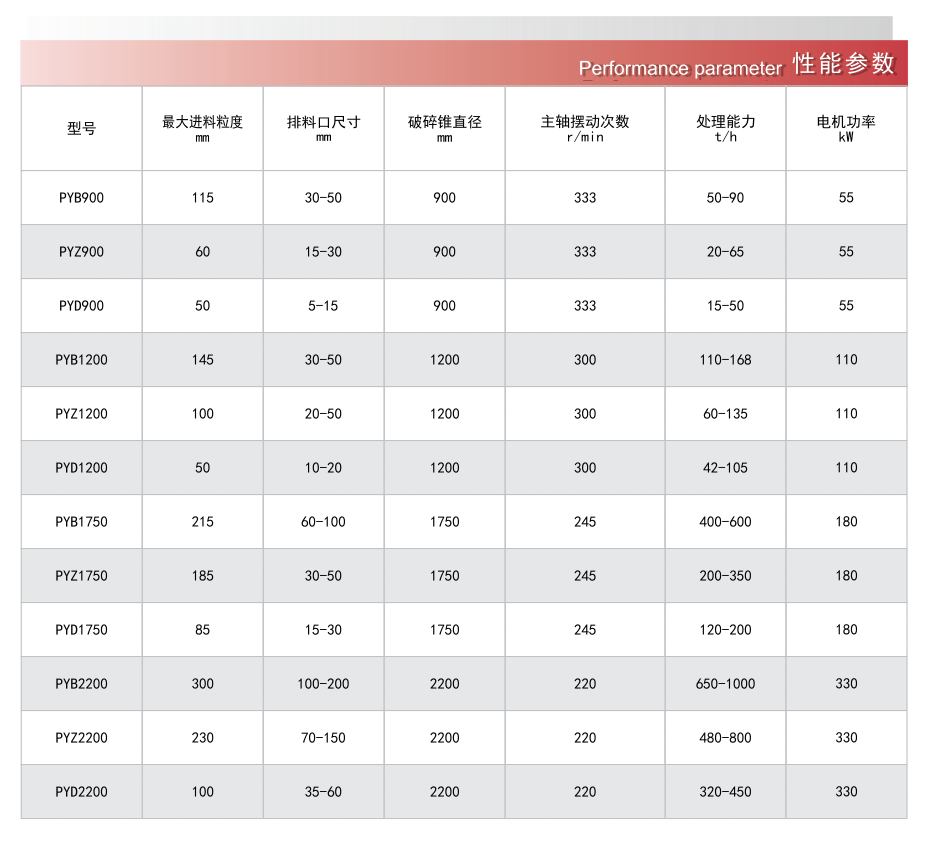The image size is (926, 847).
Task: Select the 215 max feed size cell
Action: click(203, 522)
